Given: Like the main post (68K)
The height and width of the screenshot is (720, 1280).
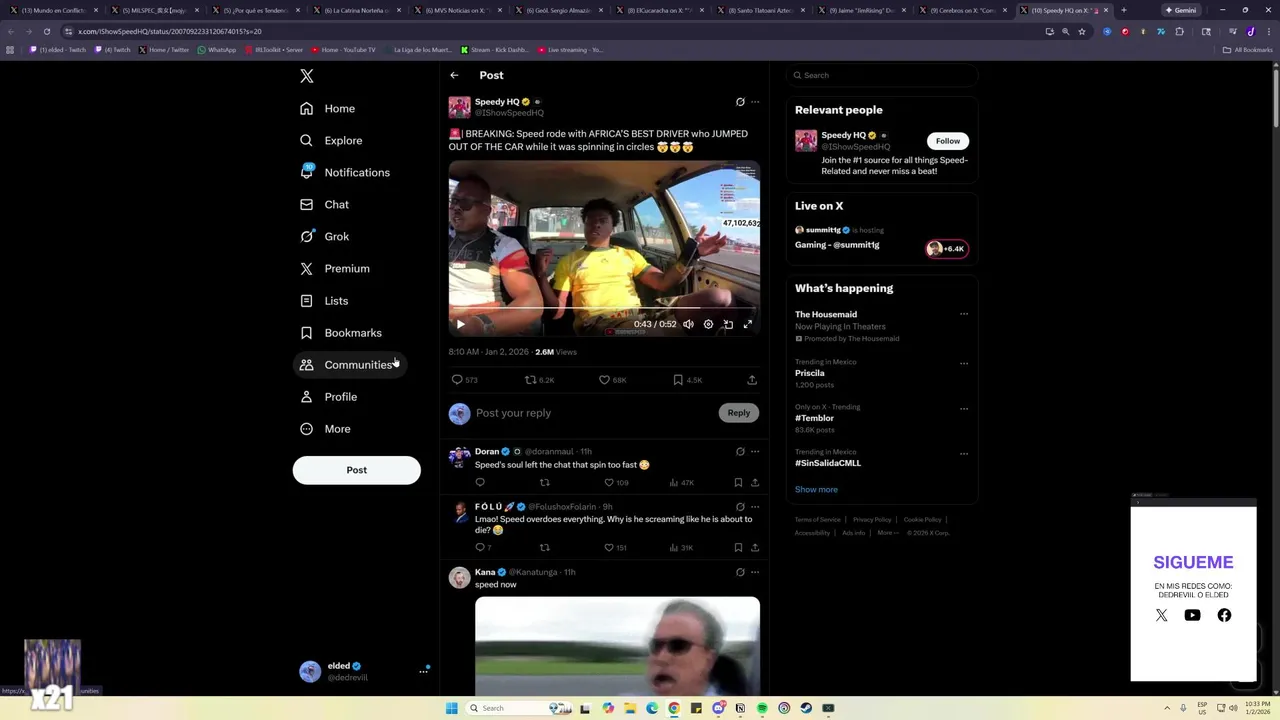Looking at the screenshot, I should point(612,380).
